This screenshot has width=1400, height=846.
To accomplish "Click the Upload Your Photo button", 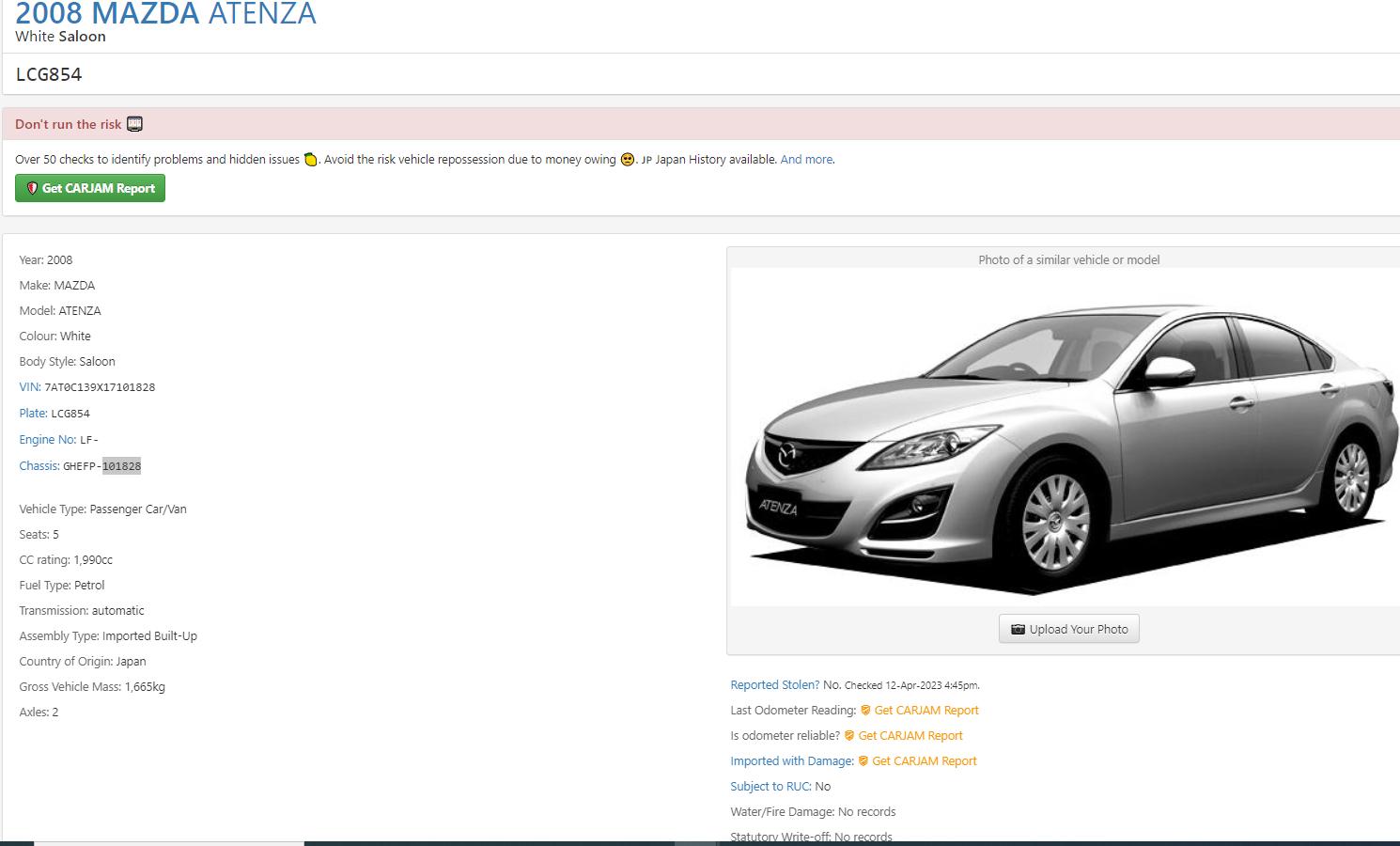I will click(x=1069, y=629).
